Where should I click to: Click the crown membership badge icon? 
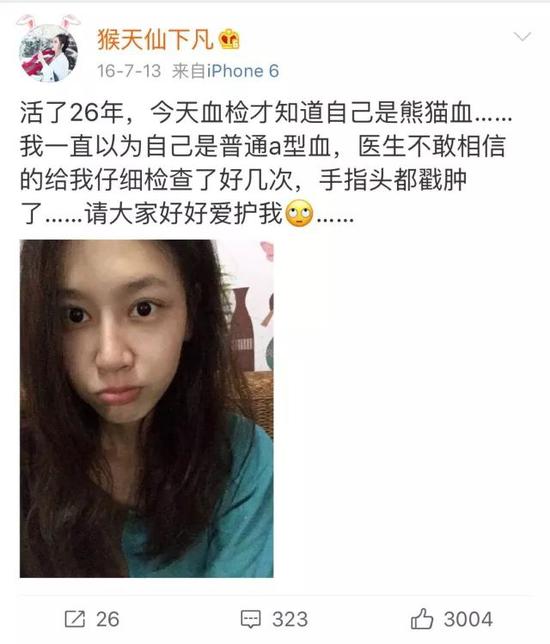(x=229, y=40)
